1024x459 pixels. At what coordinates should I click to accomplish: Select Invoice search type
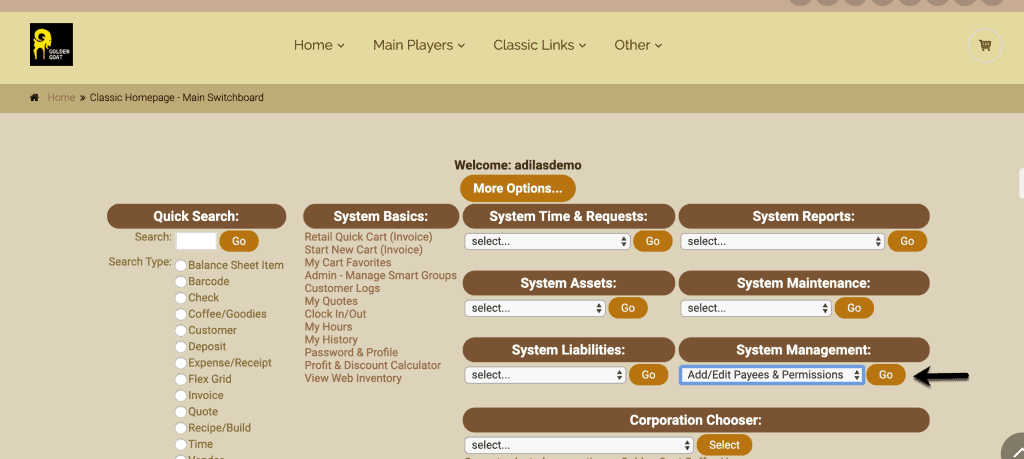pos(180,396)
